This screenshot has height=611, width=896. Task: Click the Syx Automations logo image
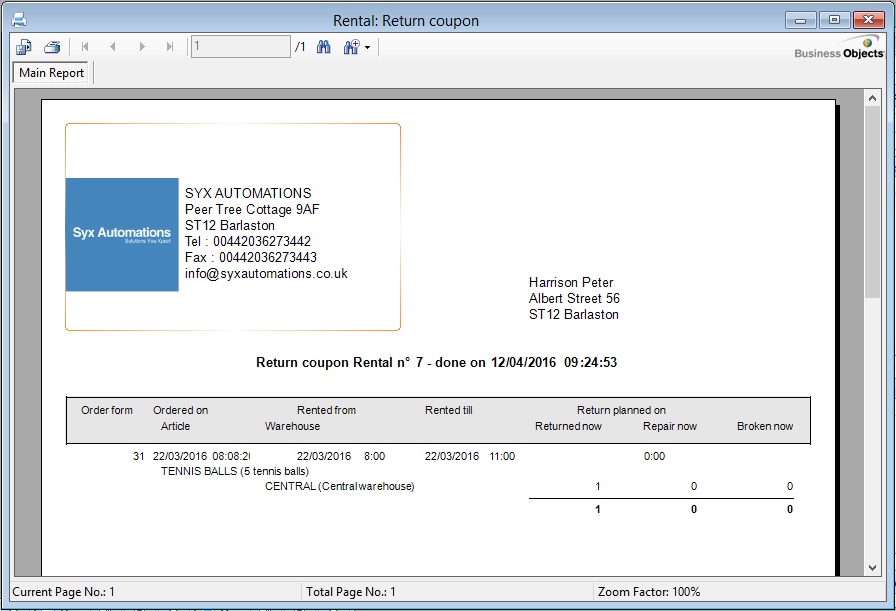pos(122,235)
